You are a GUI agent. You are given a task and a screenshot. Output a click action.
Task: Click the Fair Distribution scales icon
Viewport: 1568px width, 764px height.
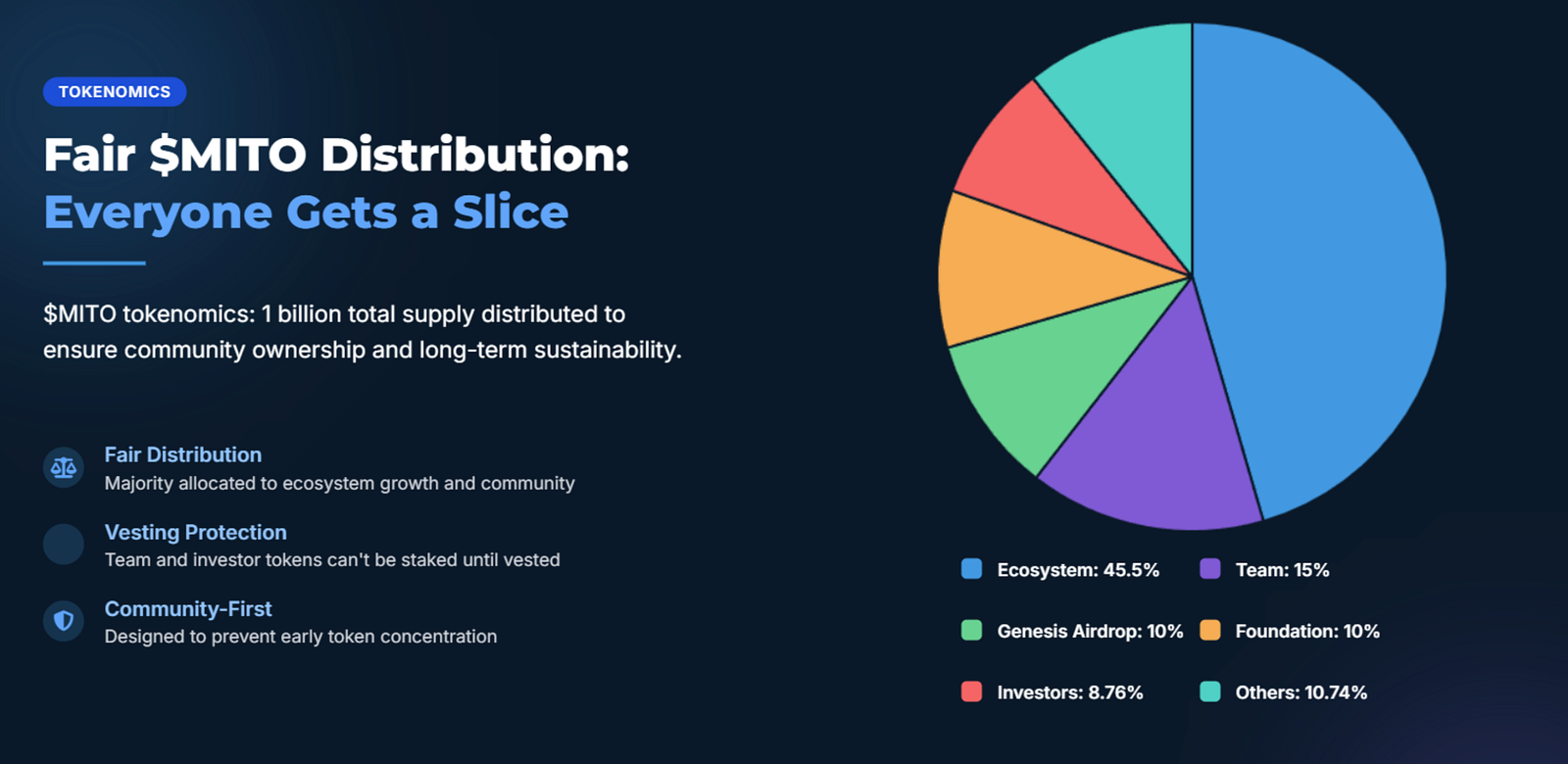[x=64, y=467]
